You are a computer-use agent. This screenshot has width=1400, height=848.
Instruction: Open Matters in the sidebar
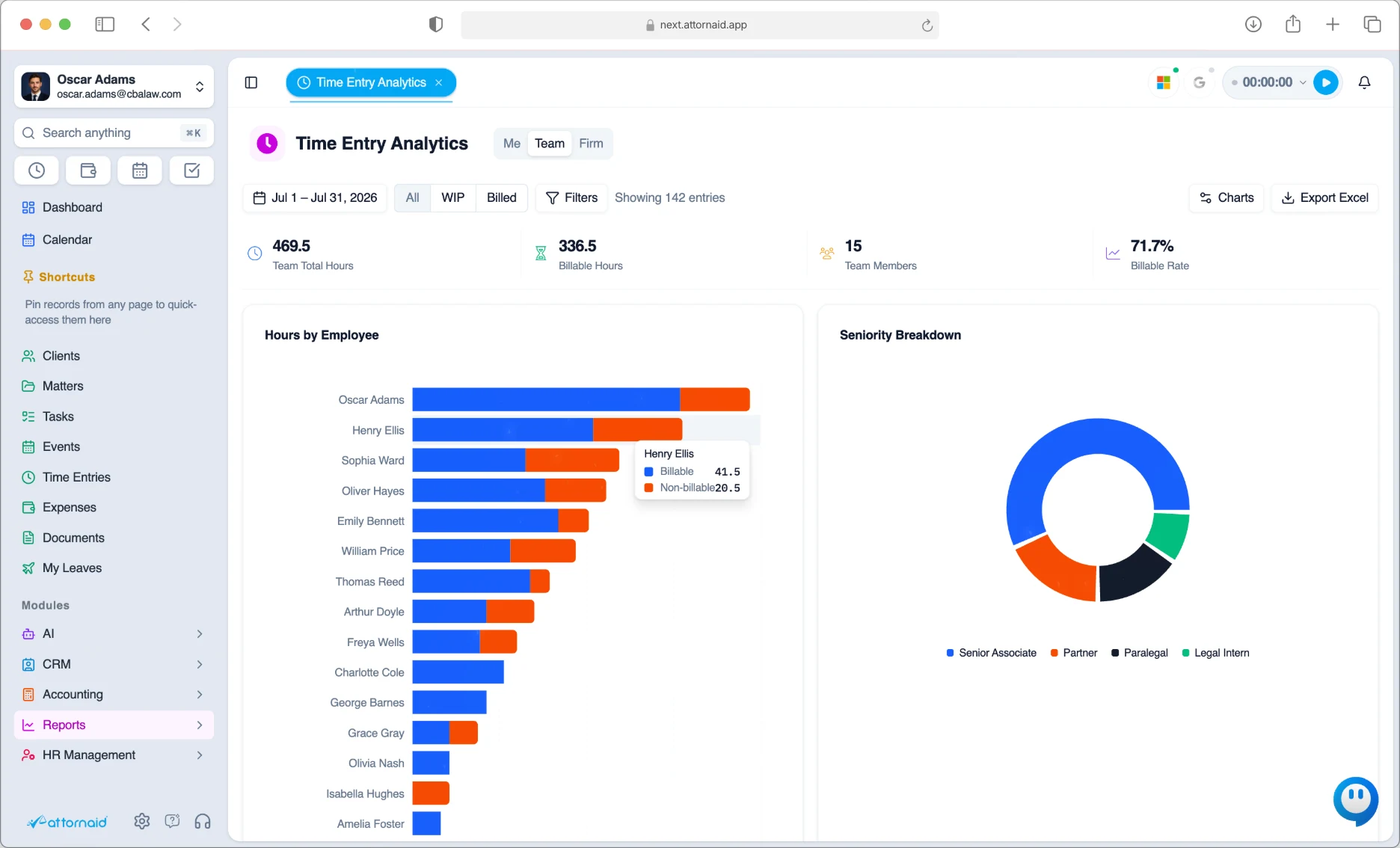click(x=114, y=386)
